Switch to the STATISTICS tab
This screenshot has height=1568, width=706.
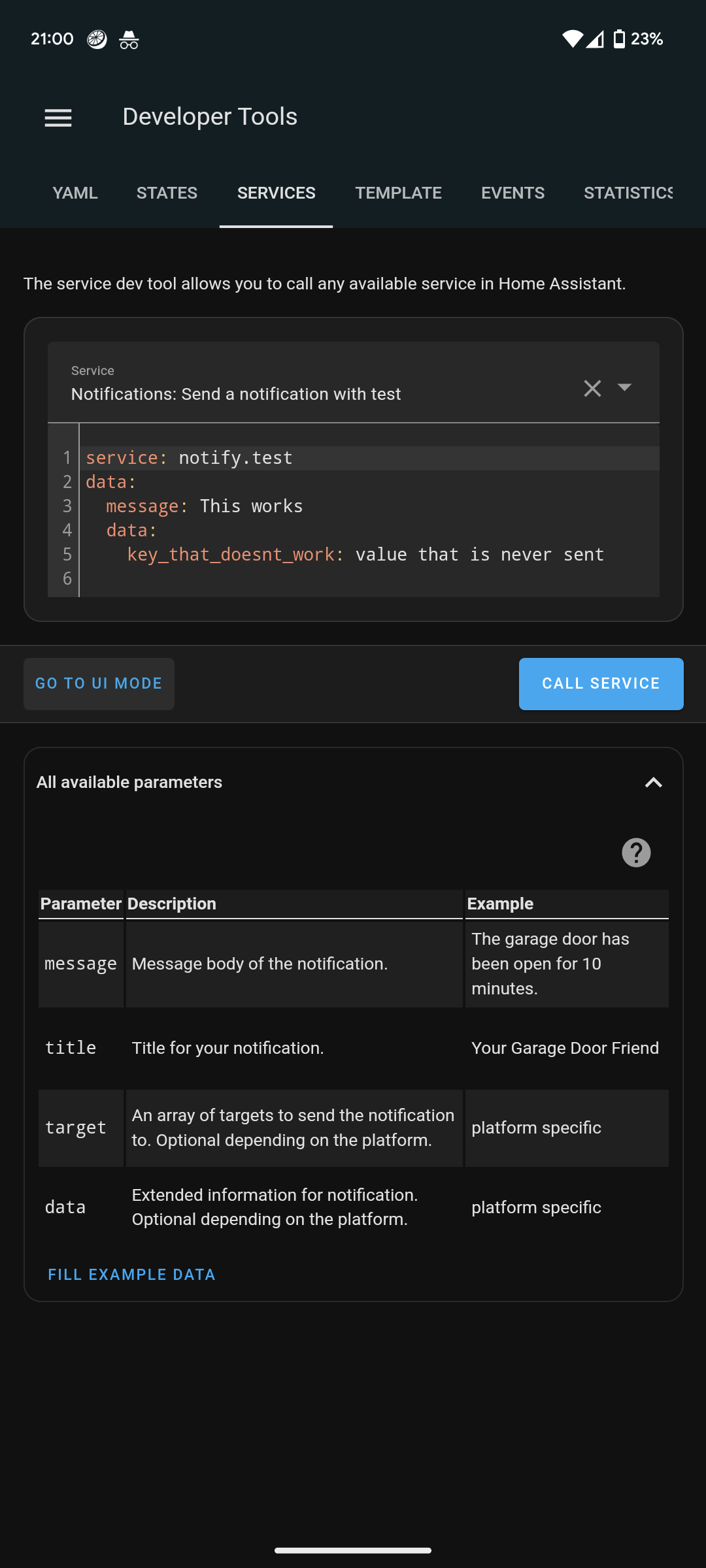[628, 193]
